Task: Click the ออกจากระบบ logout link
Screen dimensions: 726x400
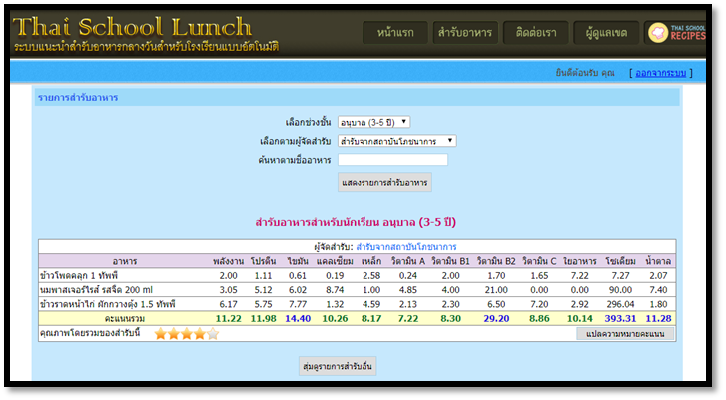Action: (x=660, y=73)
